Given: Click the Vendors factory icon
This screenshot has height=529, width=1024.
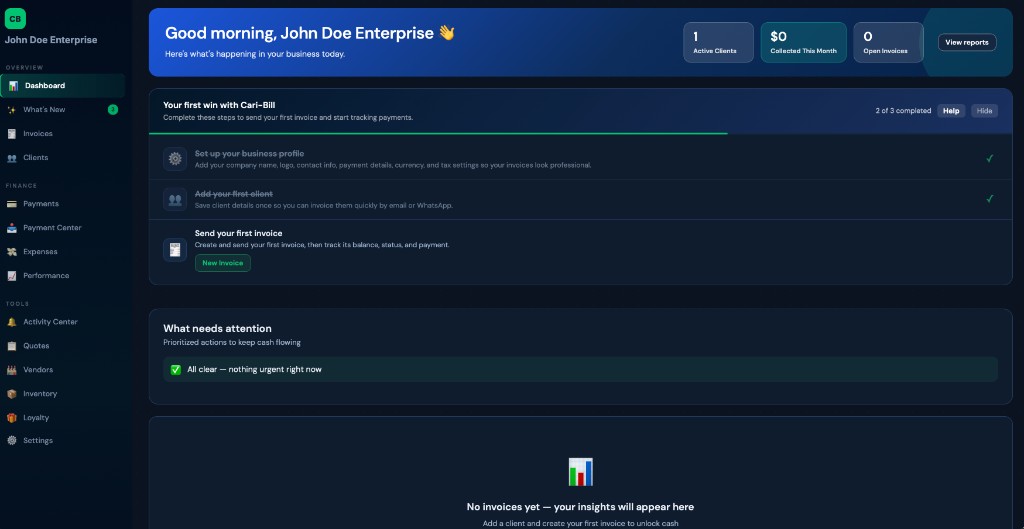Looking at the screenshot, I should [x=12, y=370].
